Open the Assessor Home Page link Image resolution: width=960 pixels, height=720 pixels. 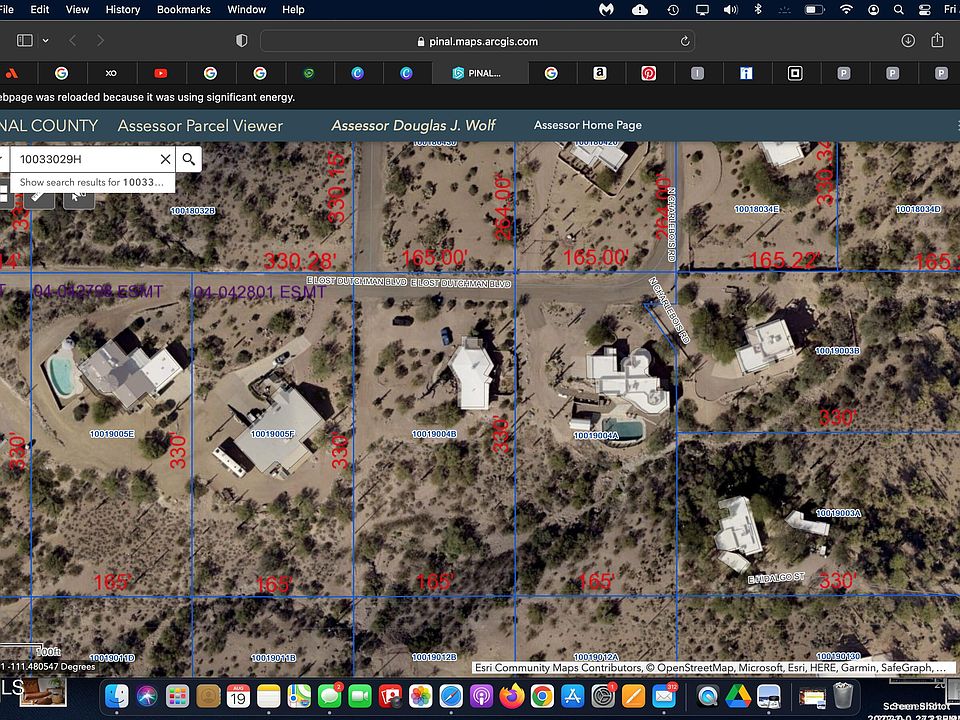click(587, 126)
